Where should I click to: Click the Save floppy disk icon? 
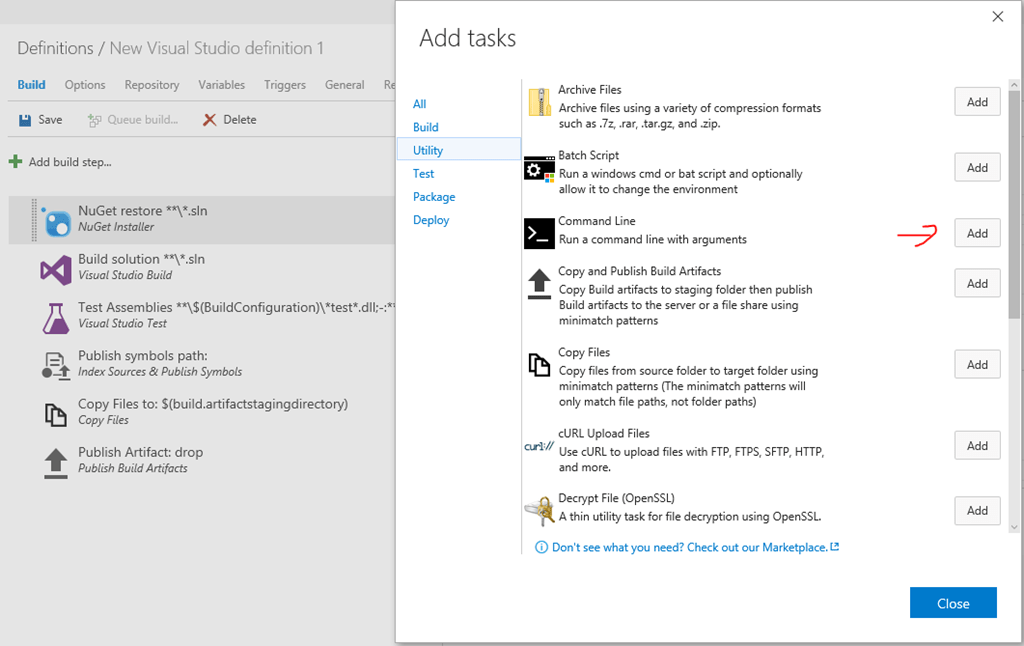point(25,120)
